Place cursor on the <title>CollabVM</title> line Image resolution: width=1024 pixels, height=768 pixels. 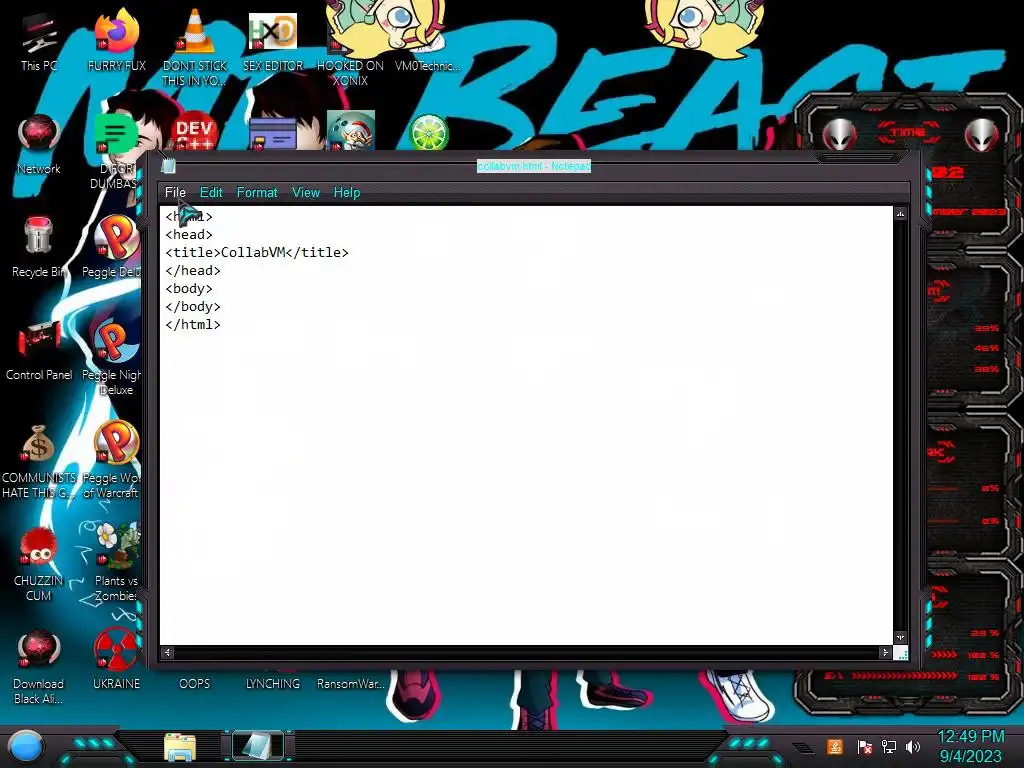click(257, 253)
